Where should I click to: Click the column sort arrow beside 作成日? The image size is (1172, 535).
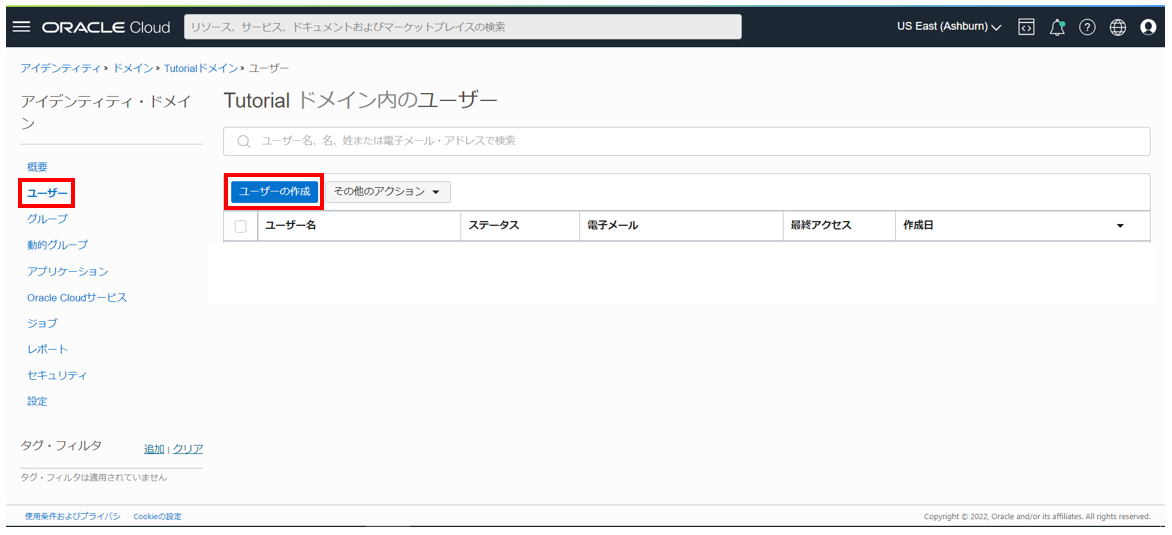(1120, 227)
